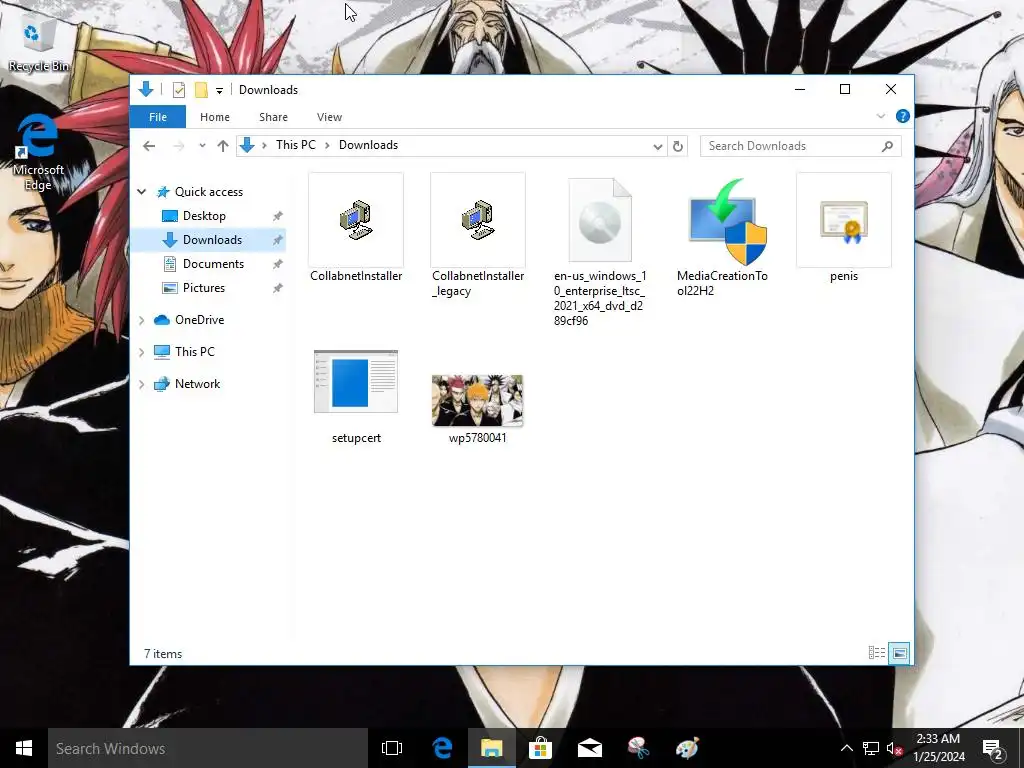This screenshot has width=1024, height=768.
Task: Open the Share ribbon tab
Action: coord(273,117)
